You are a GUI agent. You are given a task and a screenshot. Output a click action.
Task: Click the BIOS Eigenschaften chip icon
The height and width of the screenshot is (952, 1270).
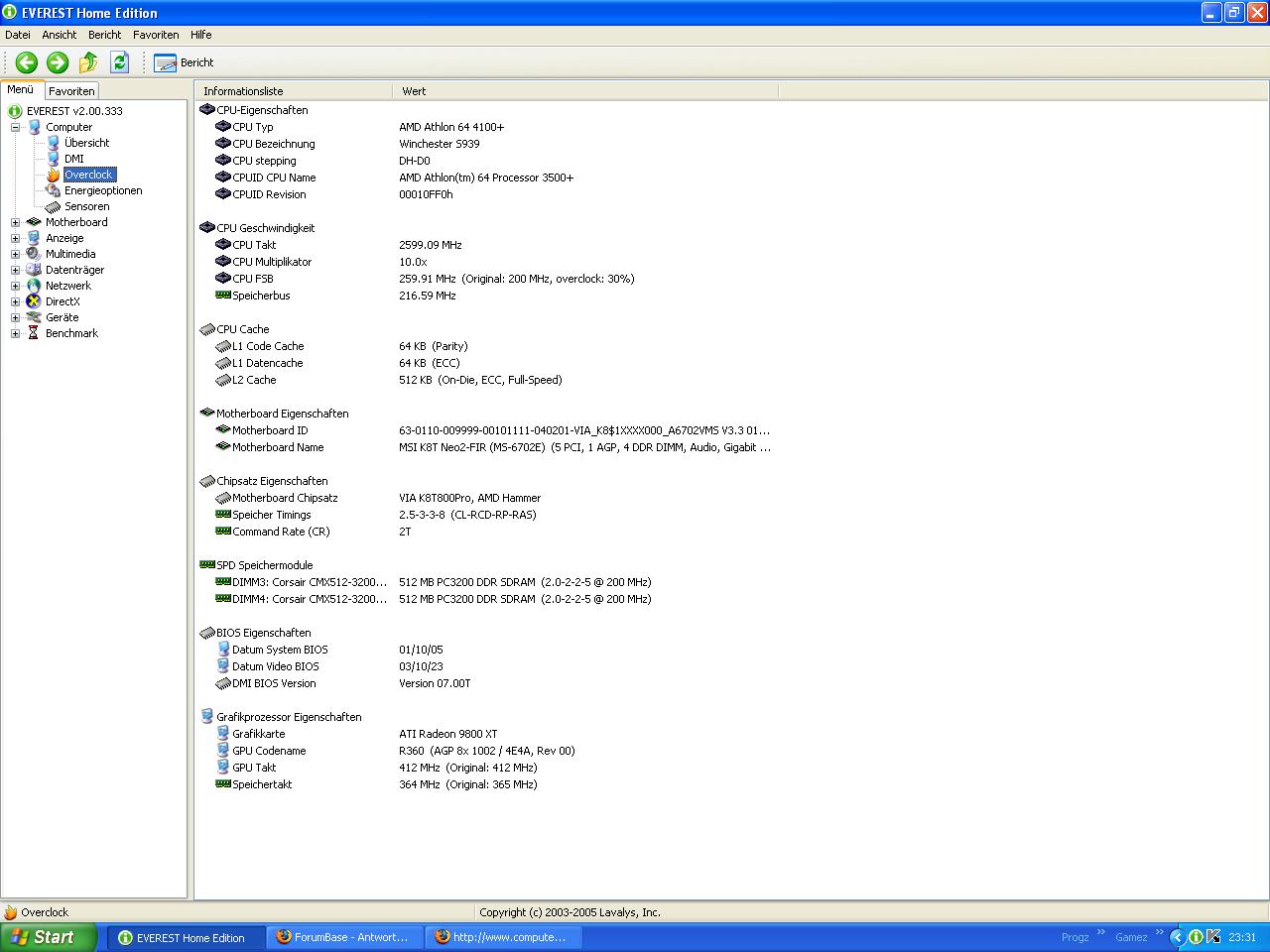coord(207,632)
